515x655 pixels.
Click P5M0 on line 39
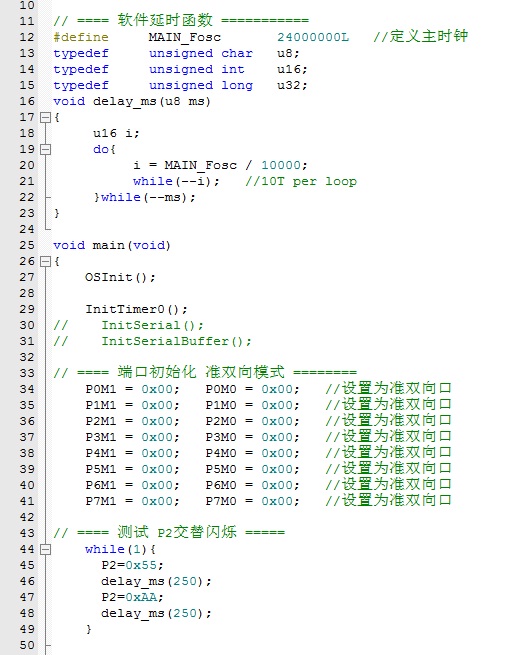coord(221,469)
